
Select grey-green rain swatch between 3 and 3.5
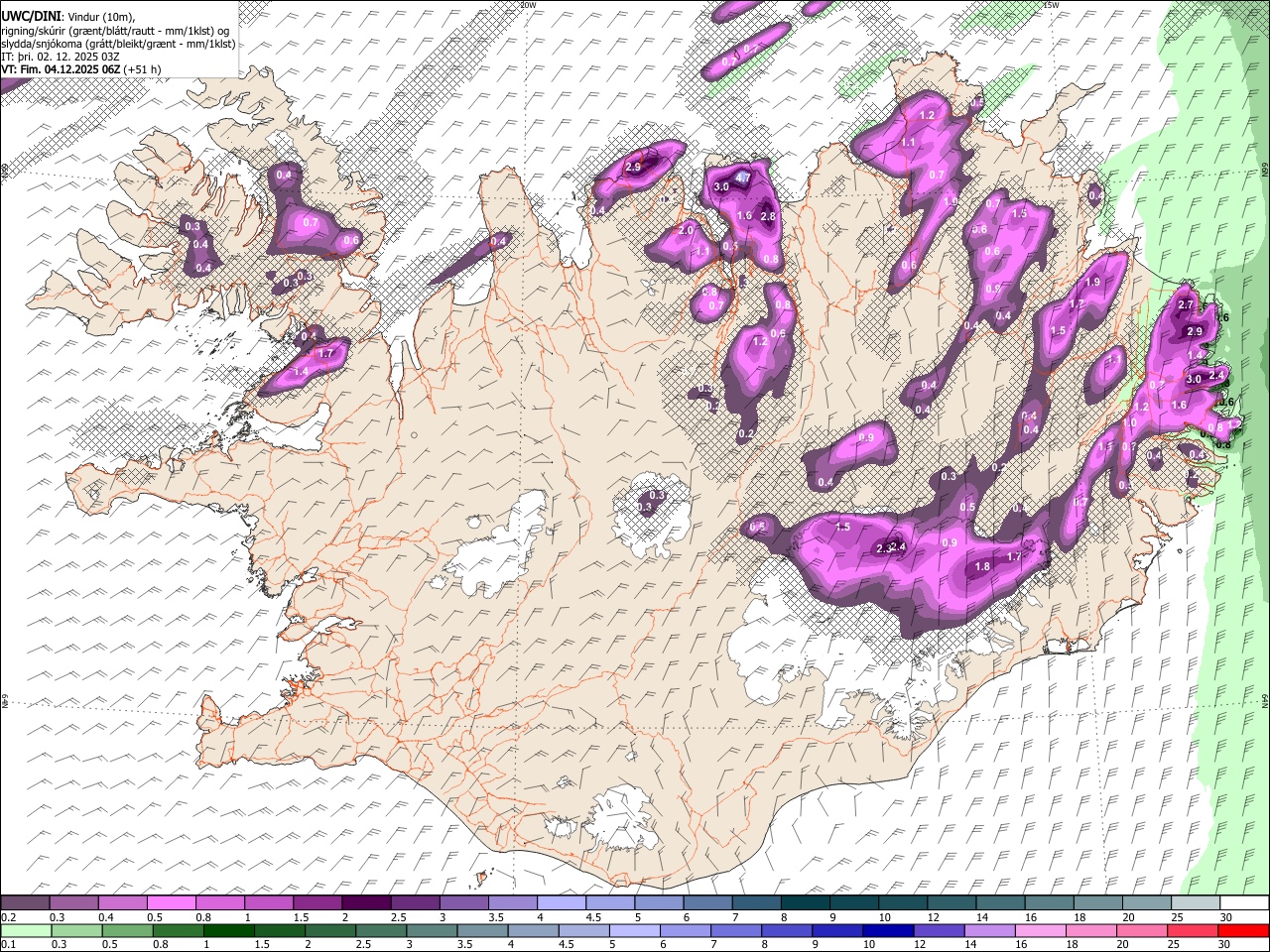(x=434, y=930)
